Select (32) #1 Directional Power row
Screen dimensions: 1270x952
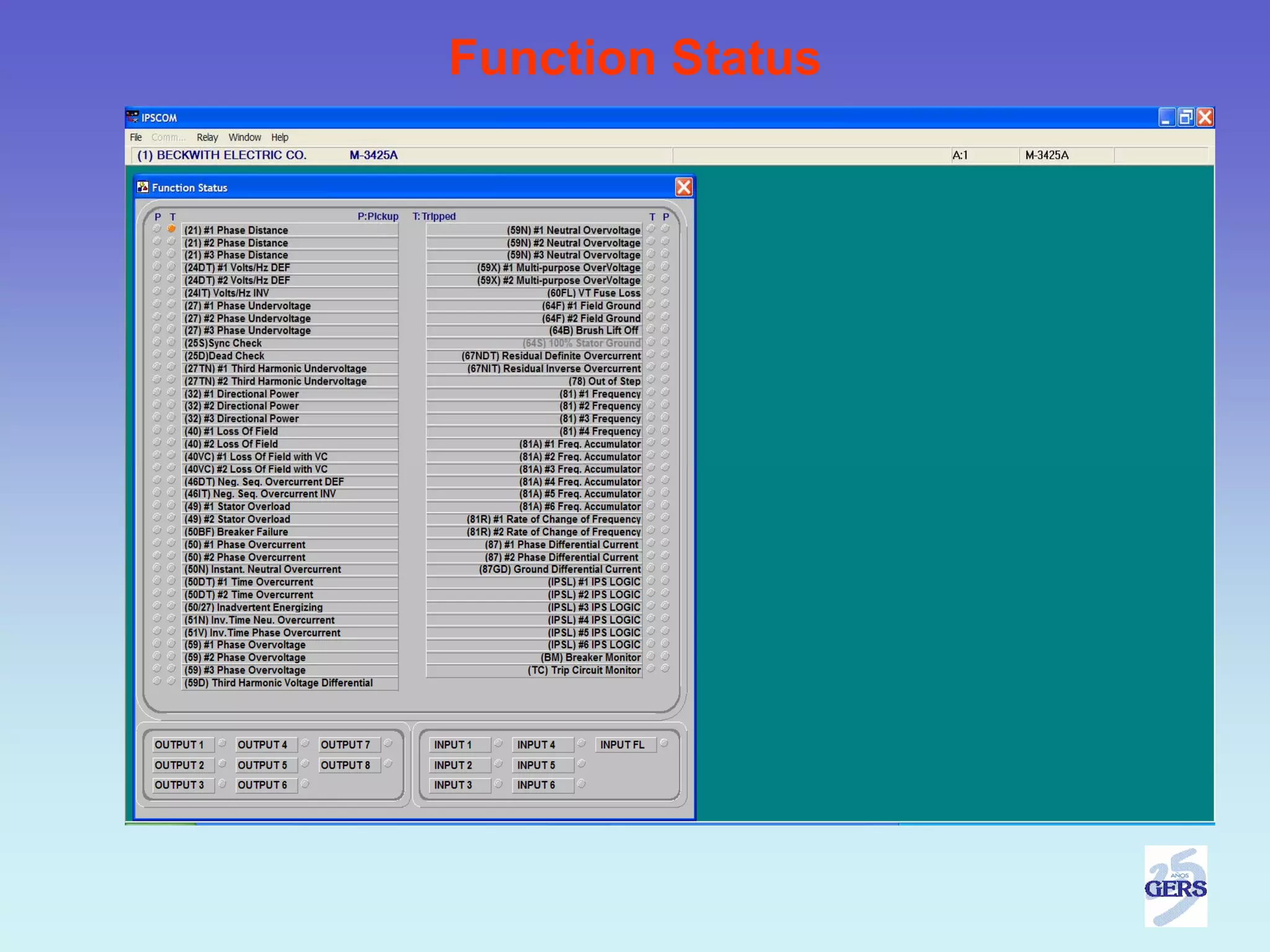click(x=290, y=394)
